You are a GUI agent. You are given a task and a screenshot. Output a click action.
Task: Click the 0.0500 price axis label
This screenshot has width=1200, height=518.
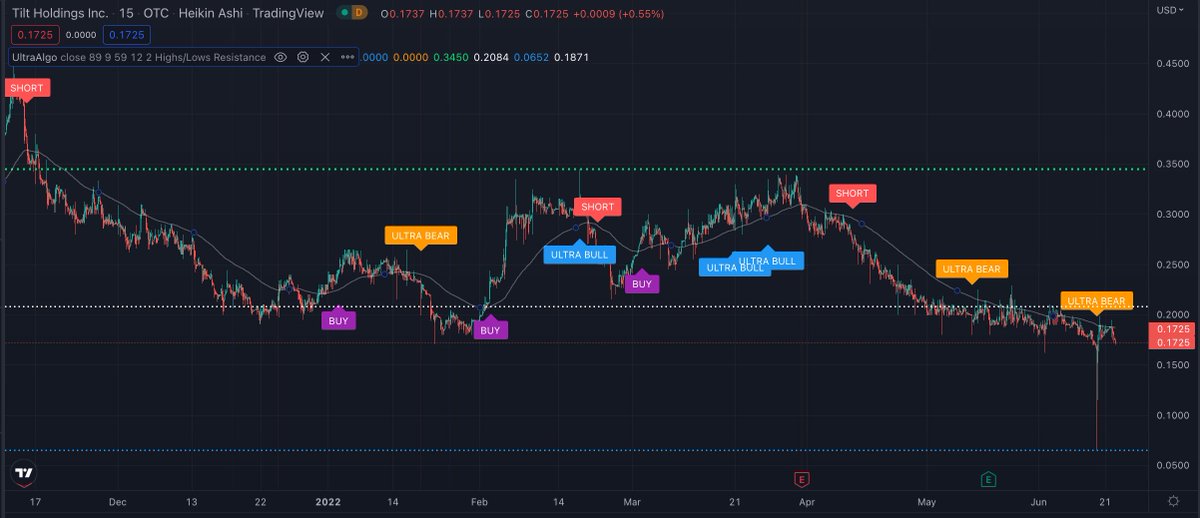click(x=1172, y=465)
